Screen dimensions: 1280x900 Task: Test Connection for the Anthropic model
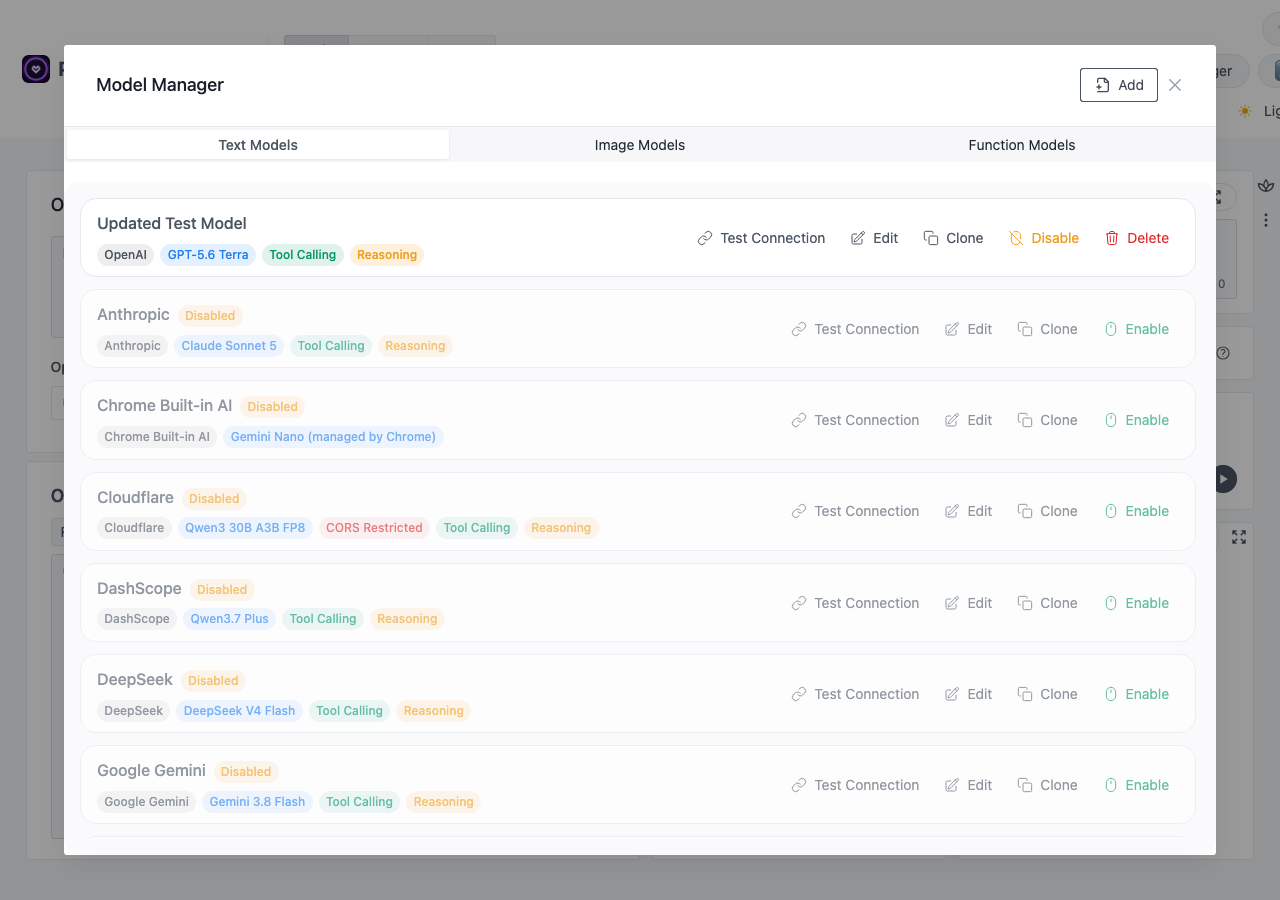pyautogui.click(x=855, y=329)
